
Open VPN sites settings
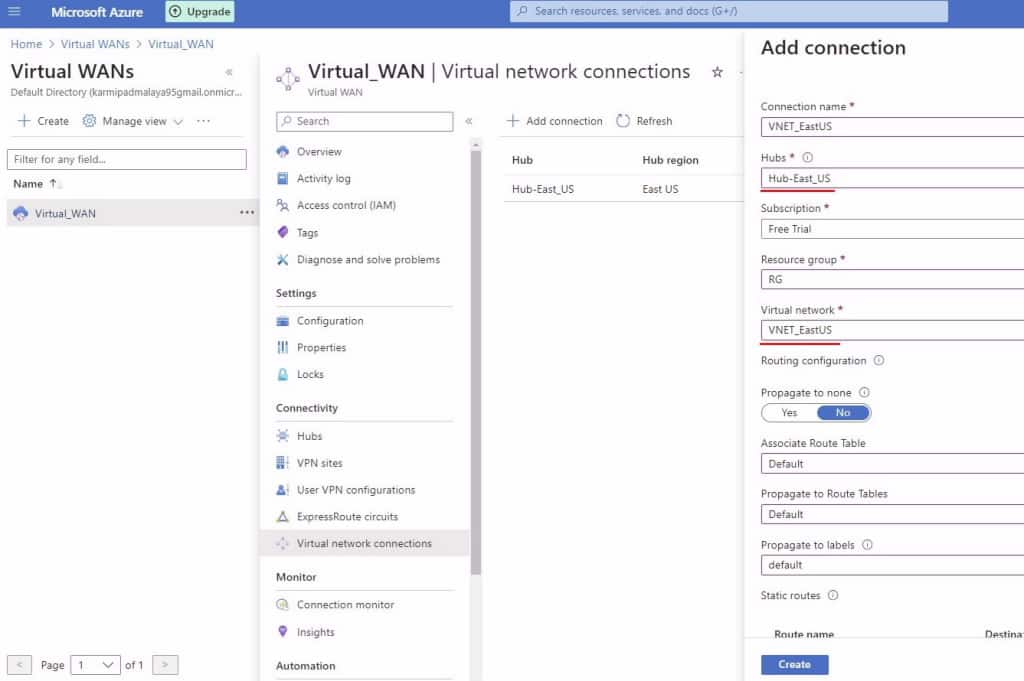click(x=319, y=463)
